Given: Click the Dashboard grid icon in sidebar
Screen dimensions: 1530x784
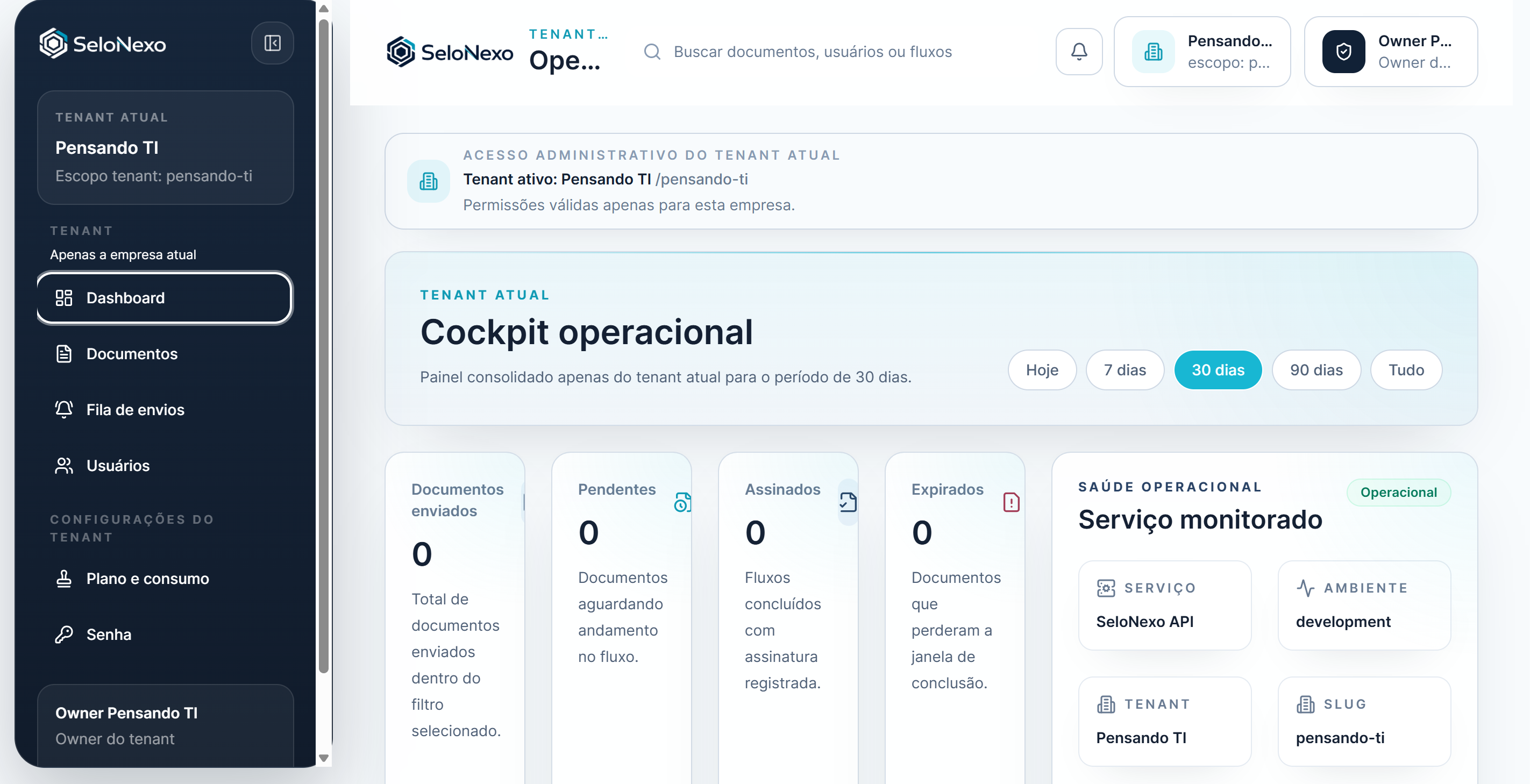Looking at the screenshot, I should click(63, 297).
